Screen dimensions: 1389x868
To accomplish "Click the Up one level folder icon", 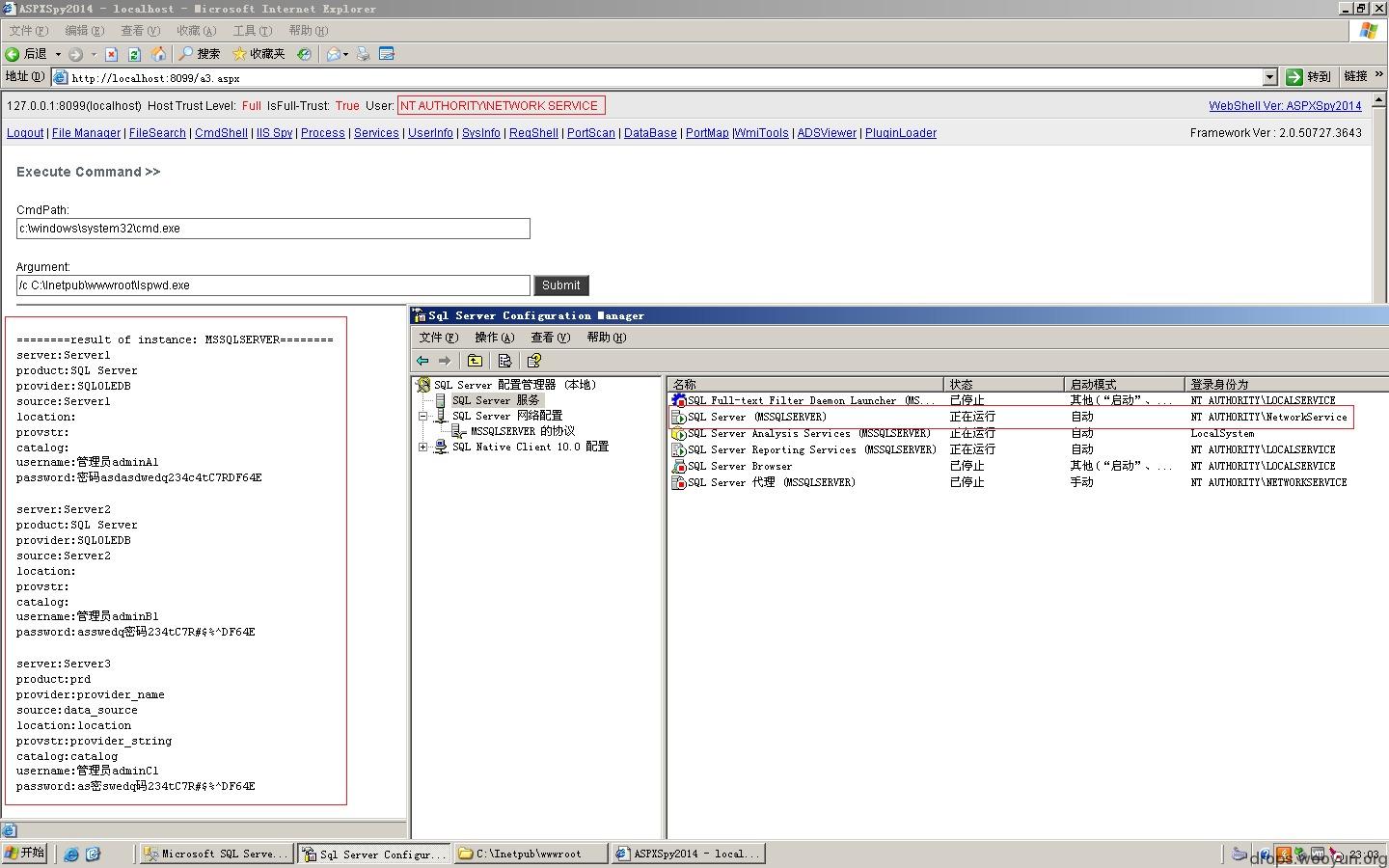I will pyautogui.click(x=475, y=361).
